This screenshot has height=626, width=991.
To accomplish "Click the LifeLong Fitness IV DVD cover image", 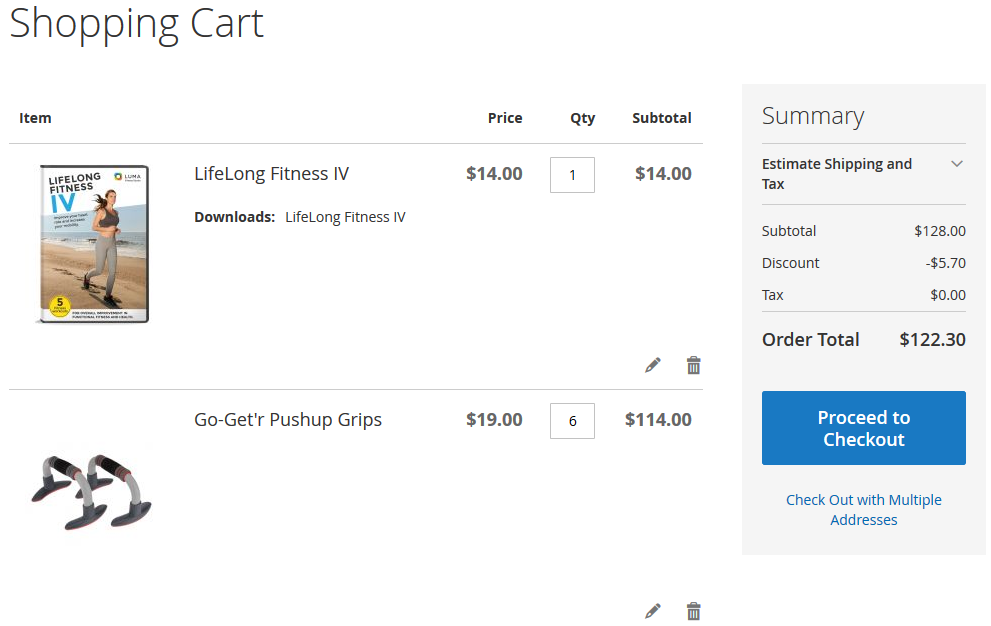I will (x=92, y=244).
